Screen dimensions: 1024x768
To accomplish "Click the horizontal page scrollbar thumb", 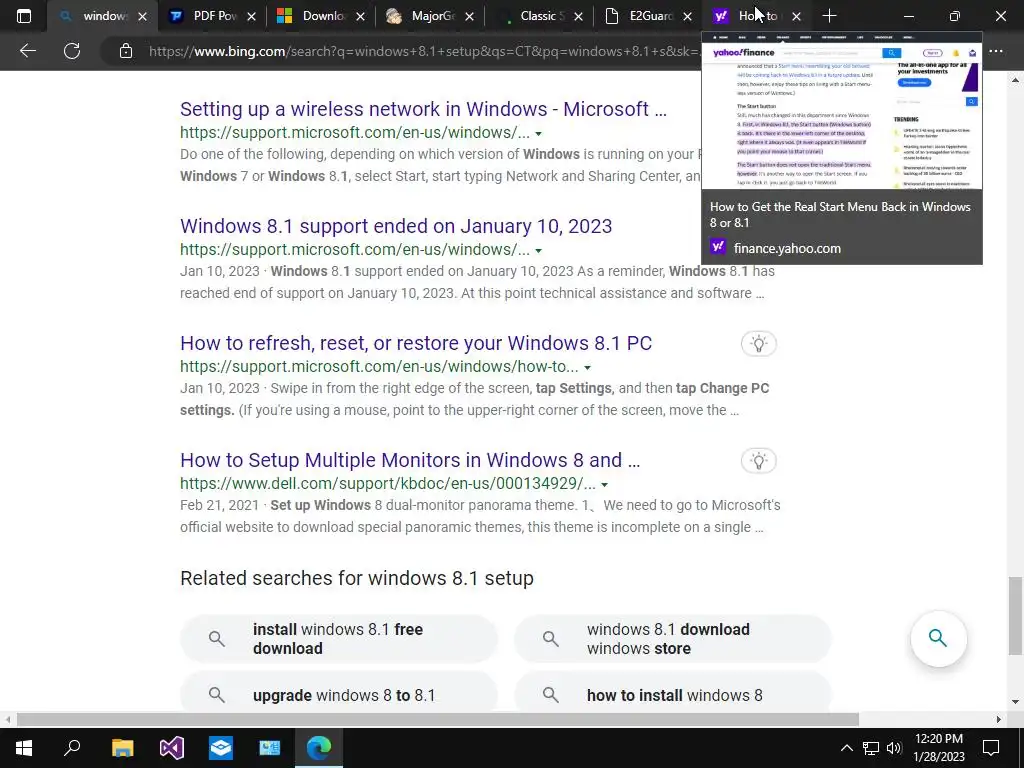I will [x=438, y=719].
